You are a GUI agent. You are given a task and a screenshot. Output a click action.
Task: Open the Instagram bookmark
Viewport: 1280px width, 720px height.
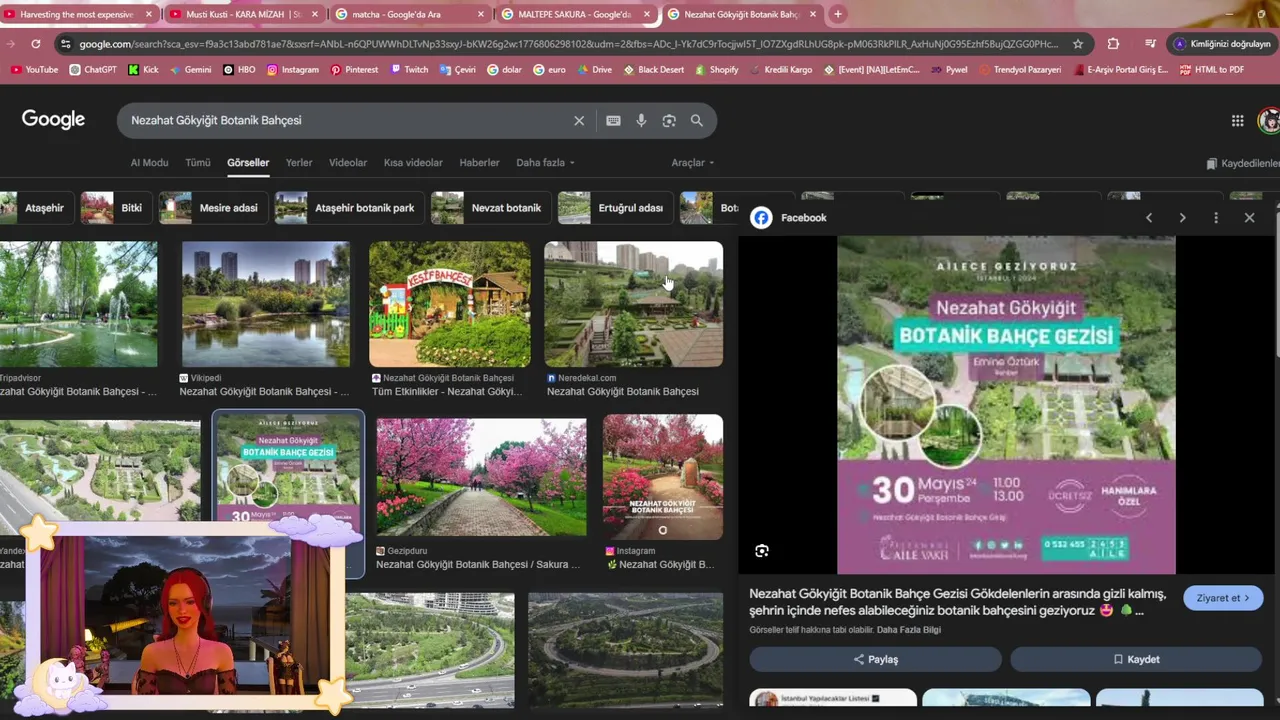[x=292, y=70]
